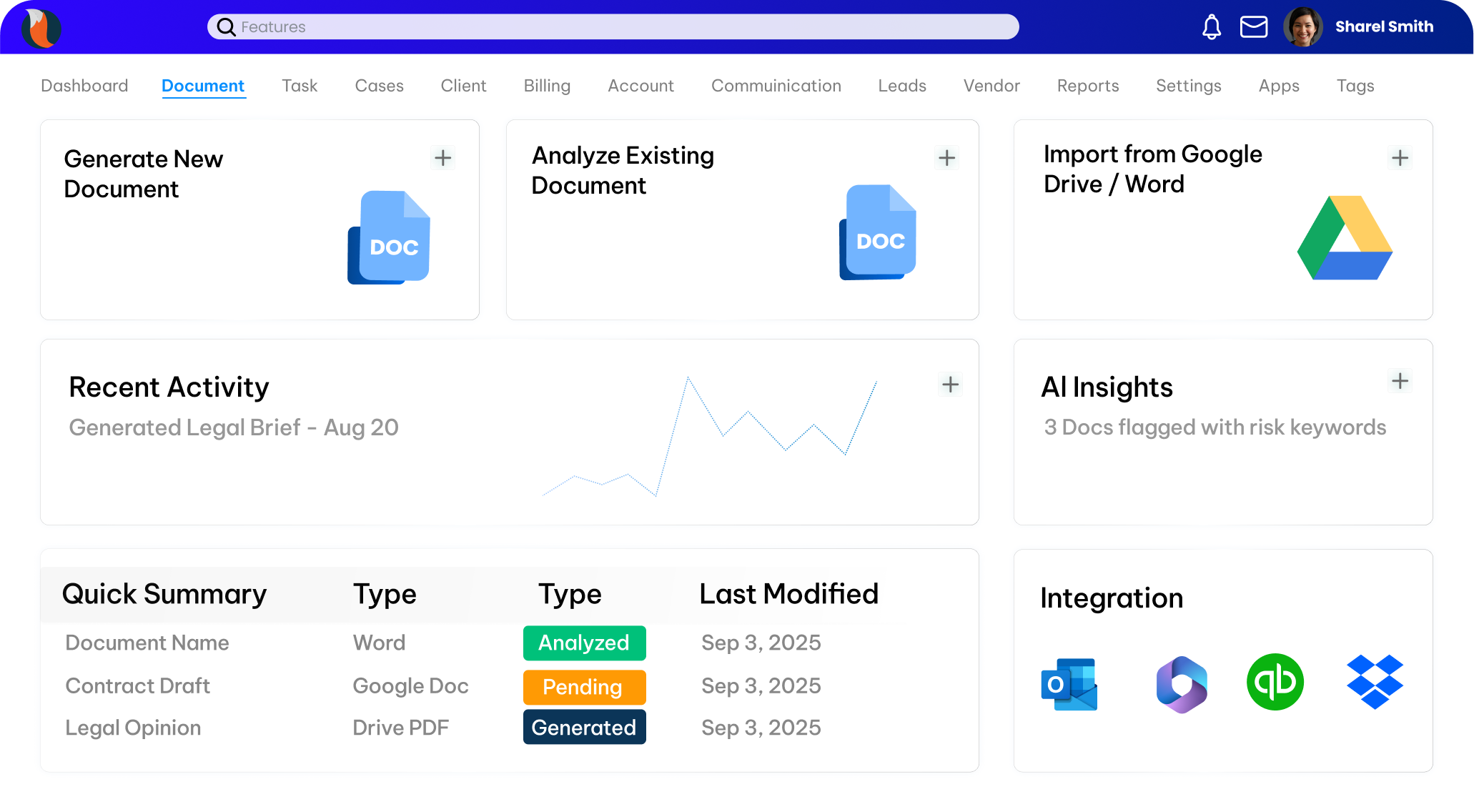Click the Quick Summary header
This screenshot has width=1474, height=812.
pos(164,595)
